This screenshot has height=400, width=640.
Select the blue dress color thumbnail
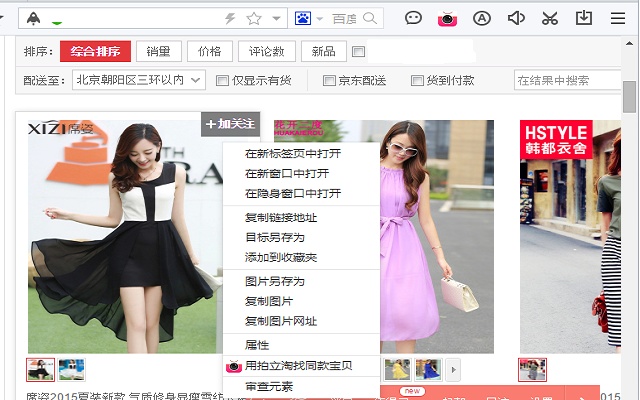pos(428,370)
